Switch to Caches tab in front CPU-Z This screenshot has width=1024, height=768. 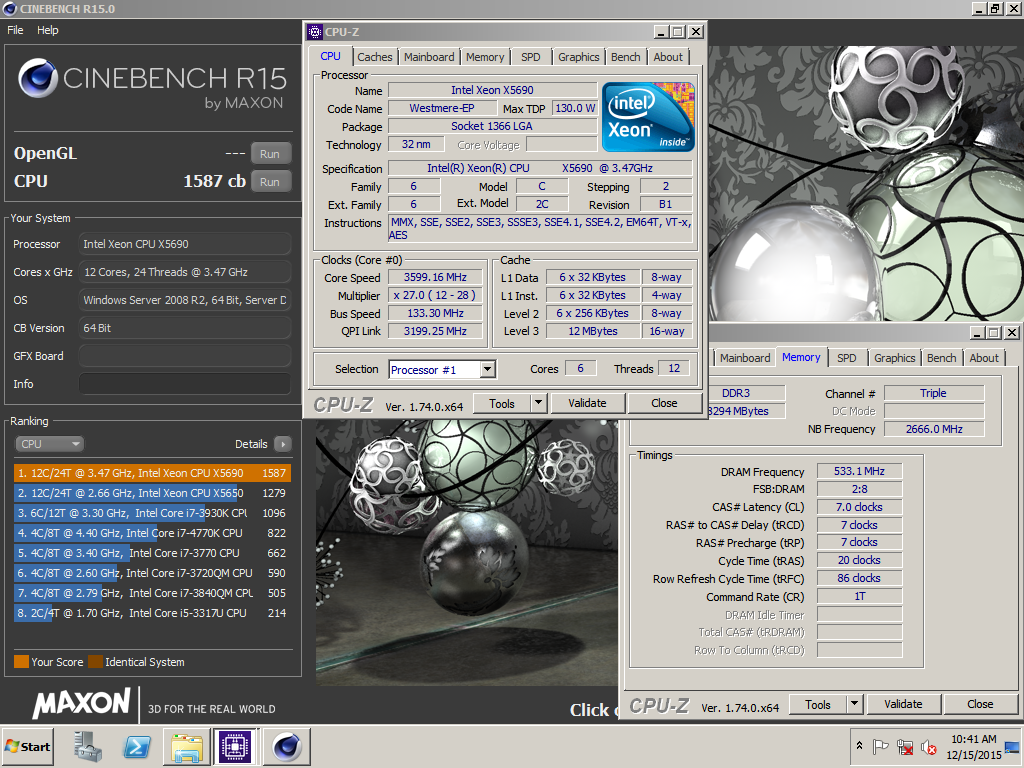point(375,57)
